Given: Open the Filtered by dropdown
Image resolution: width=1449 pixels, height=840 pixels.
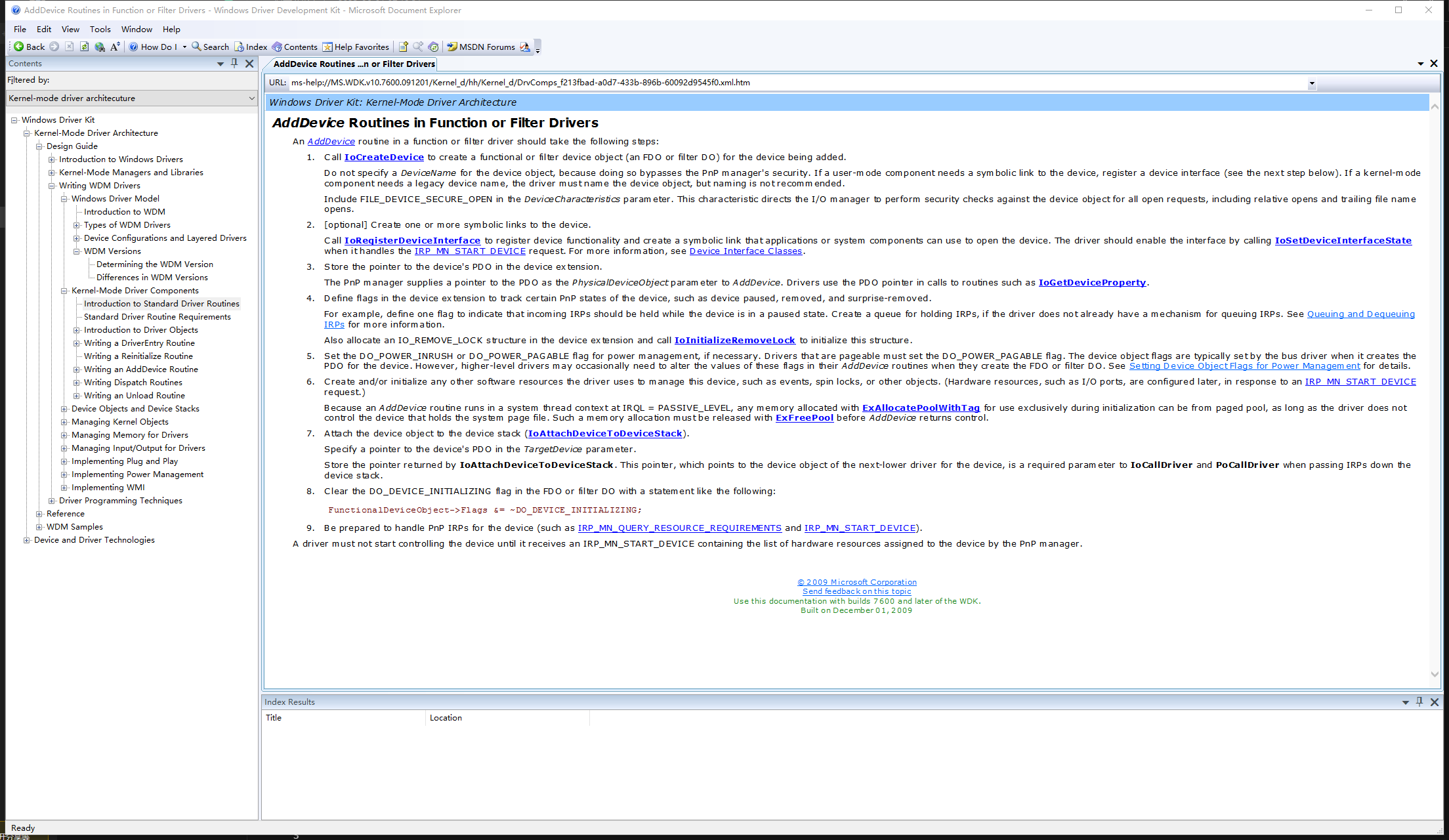Looking at the screenshot, I should (x=251, y=98).
